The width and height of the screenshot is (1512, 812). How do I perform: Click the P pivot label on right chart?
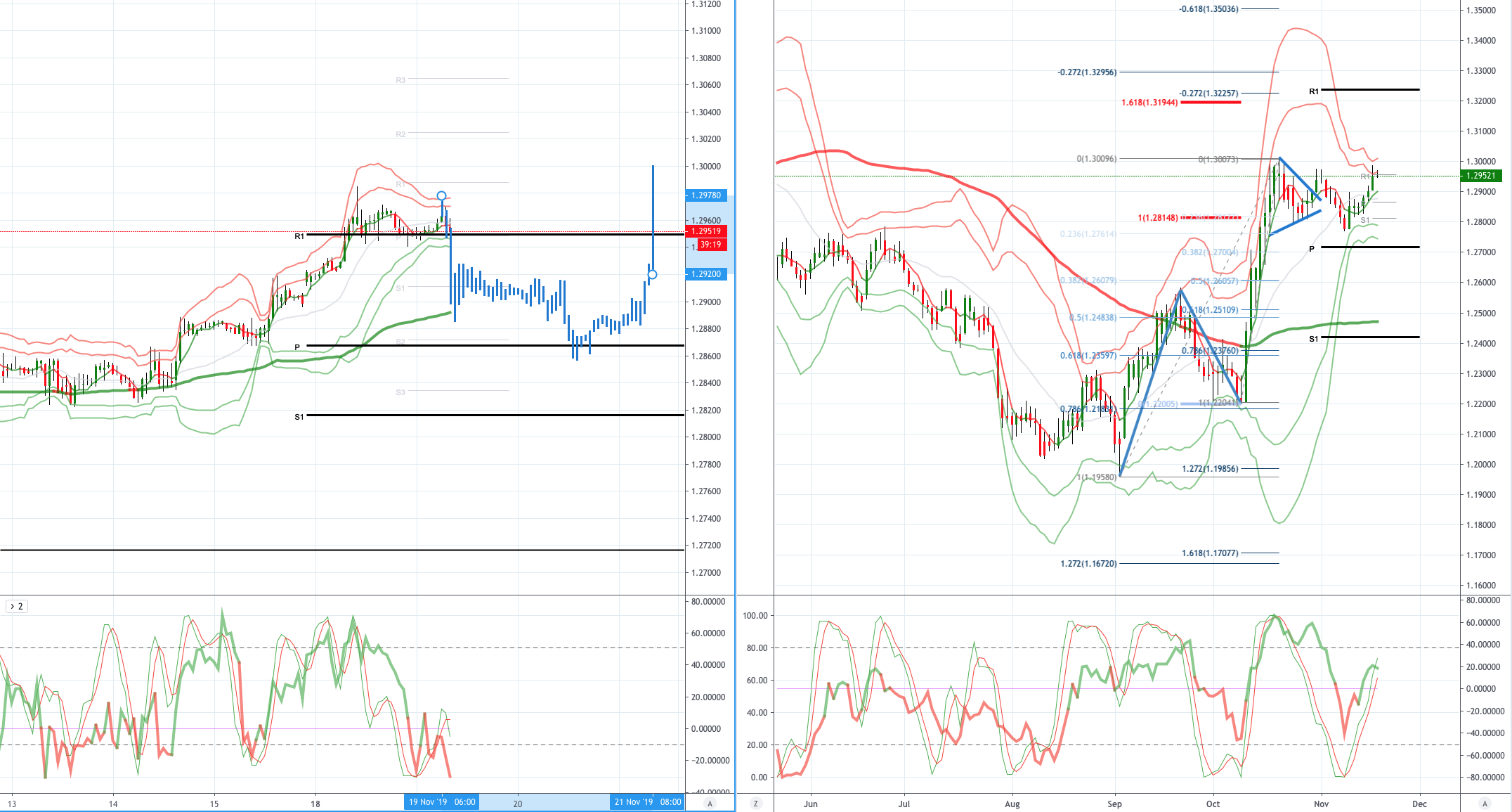point(1312,249)
